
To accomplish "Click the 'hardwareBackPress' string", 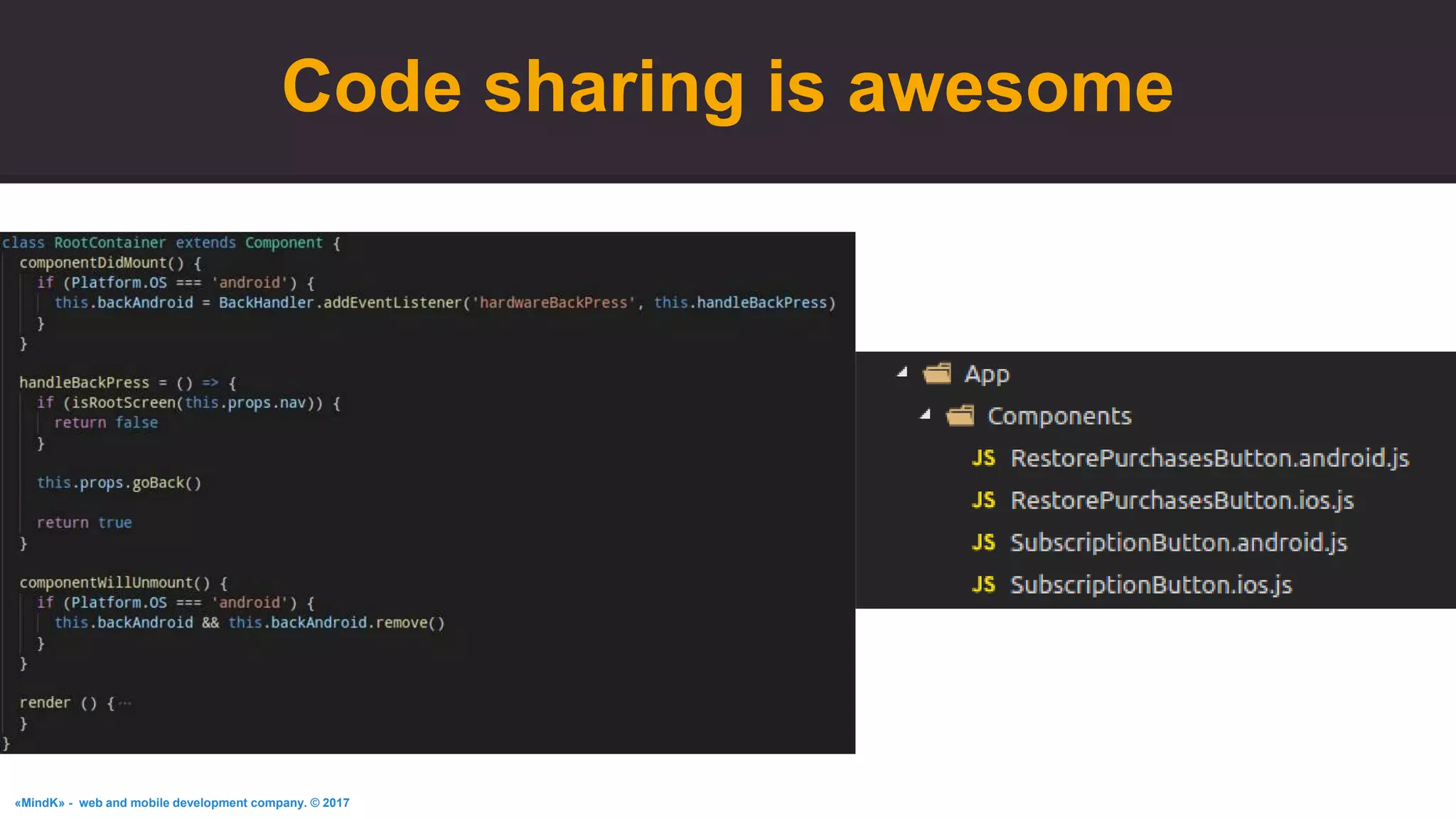I will [x=554, y=303].
